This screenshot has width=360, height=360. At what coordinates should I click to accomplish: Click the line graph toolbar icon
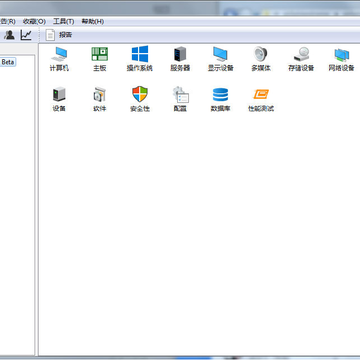pos(26,35)
